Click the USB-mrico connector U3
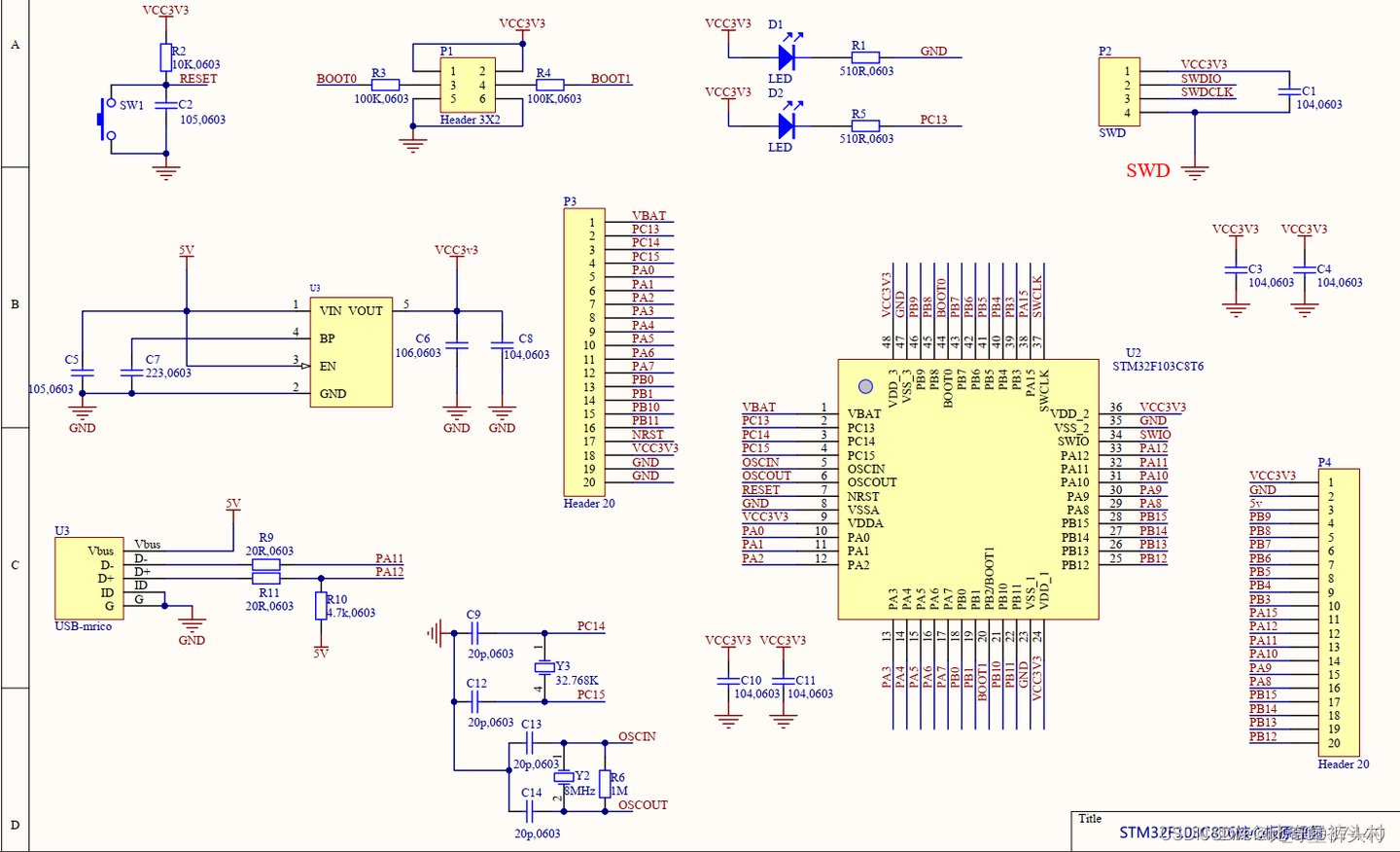 [x=88, y=576]
